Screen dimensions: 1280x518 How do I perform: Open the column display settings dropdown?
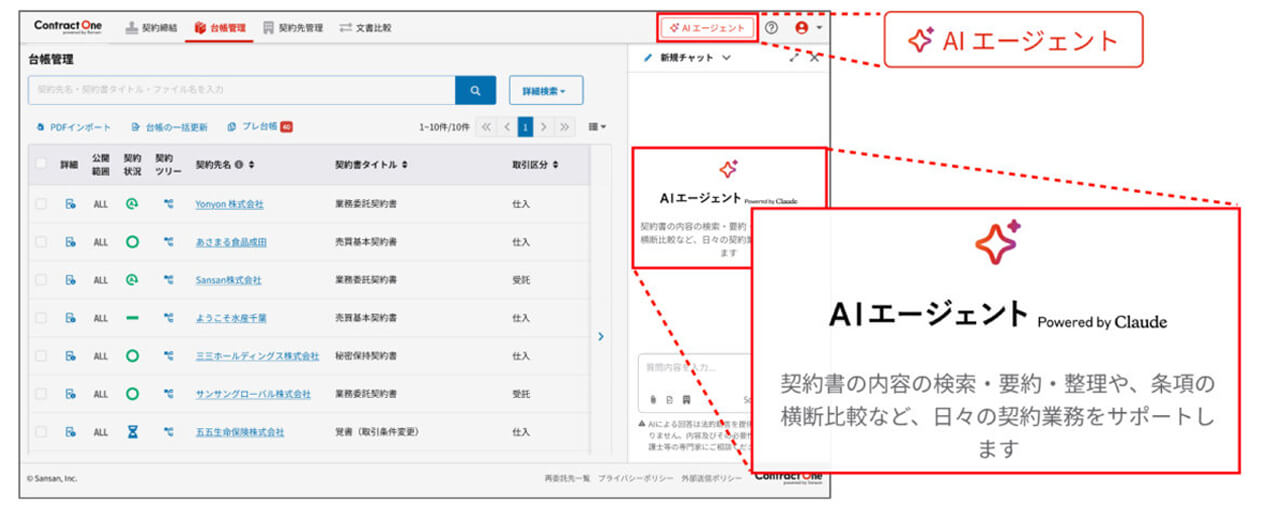[597, 127]
